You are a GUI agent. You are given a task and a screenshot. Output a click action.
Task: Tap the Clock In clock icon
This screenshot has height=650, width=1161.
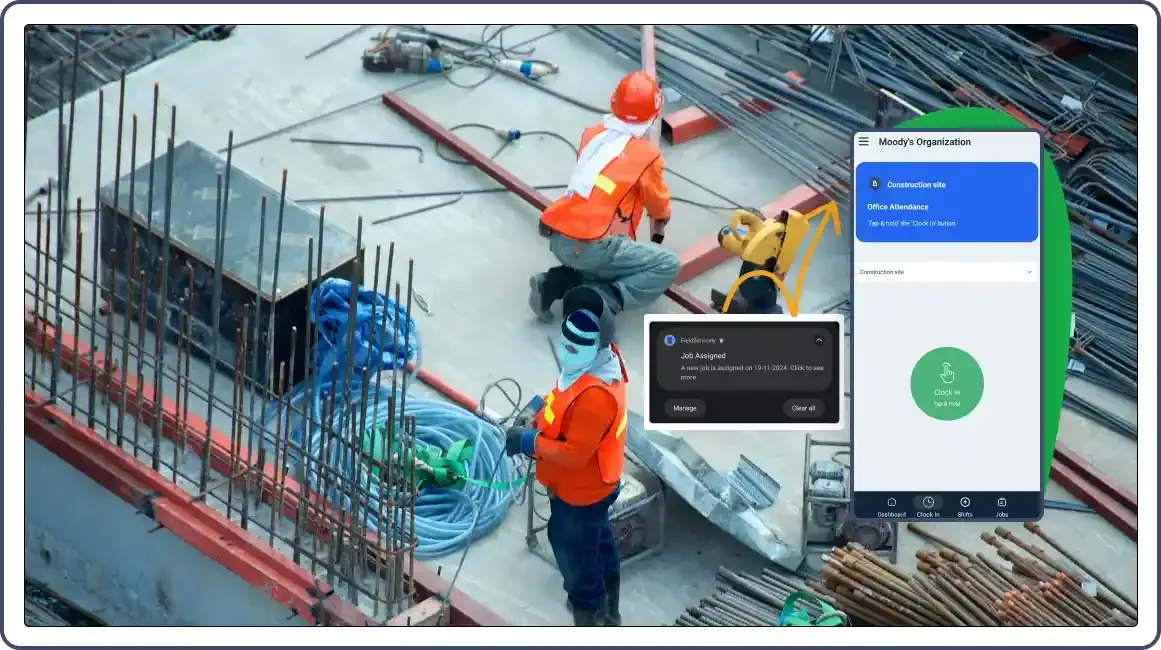[928, 501]
